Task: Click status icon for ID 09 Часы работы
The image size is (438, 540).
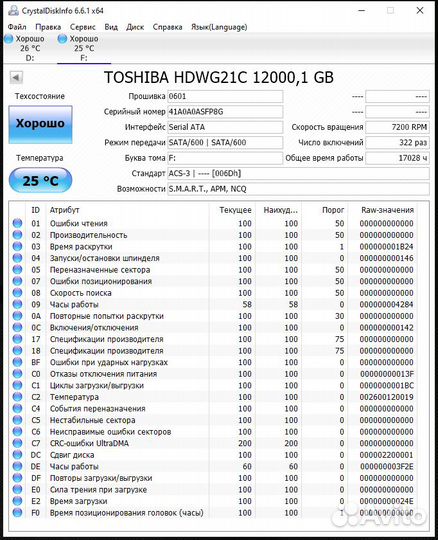Action: [x=17, y=304]
